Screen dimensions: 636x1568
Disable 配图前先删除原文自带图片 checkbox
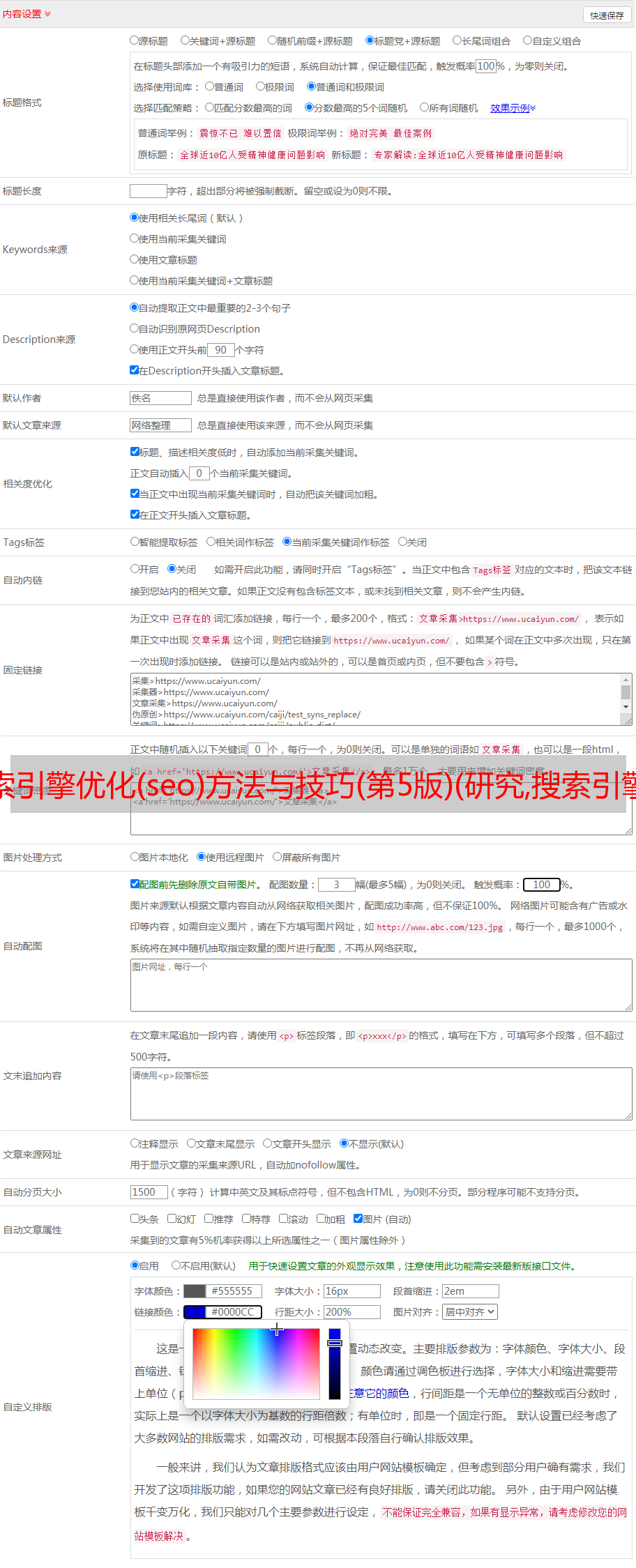[x=135, y=884]
